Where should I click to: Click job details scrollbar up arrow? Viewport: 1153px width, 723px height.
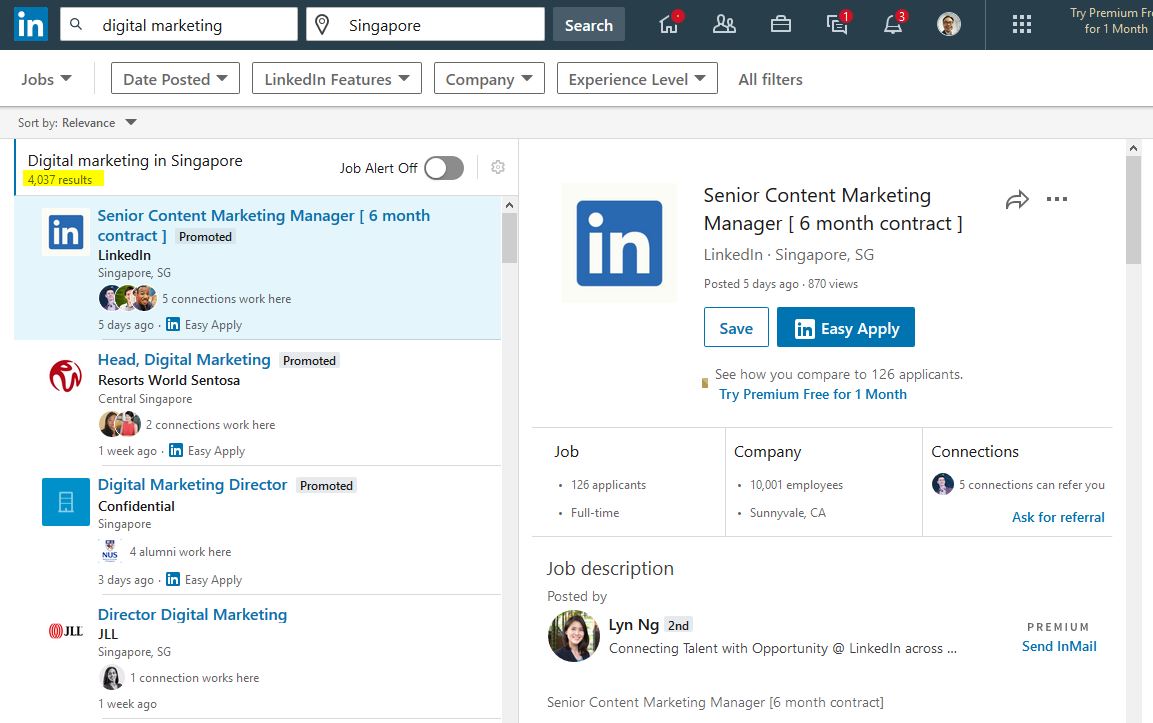pyautogui.click(x=1133, y=148)
